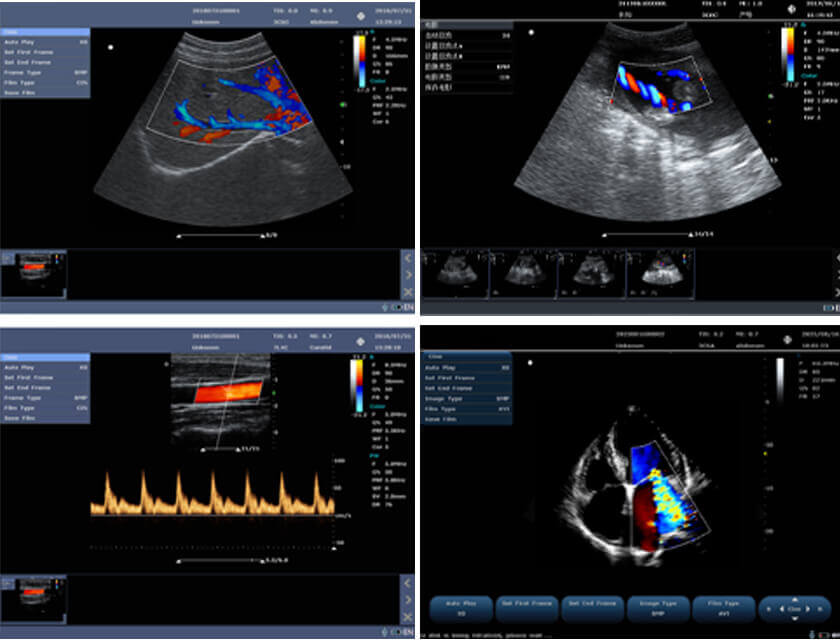Toggle Auto Play in the liver scan Cine menu

(45, 42)
